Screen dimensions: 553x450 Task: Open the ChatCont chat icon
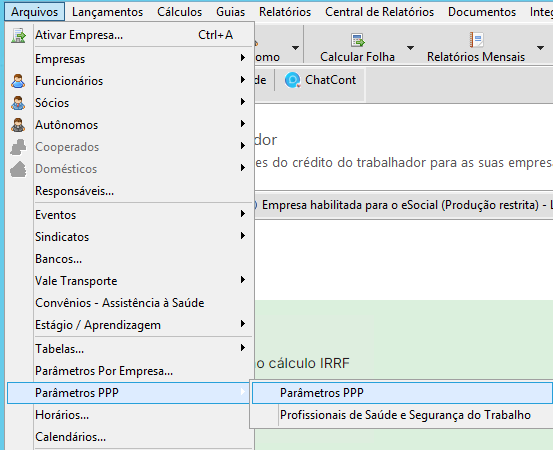pyautogui.click(x=292, y=80)
